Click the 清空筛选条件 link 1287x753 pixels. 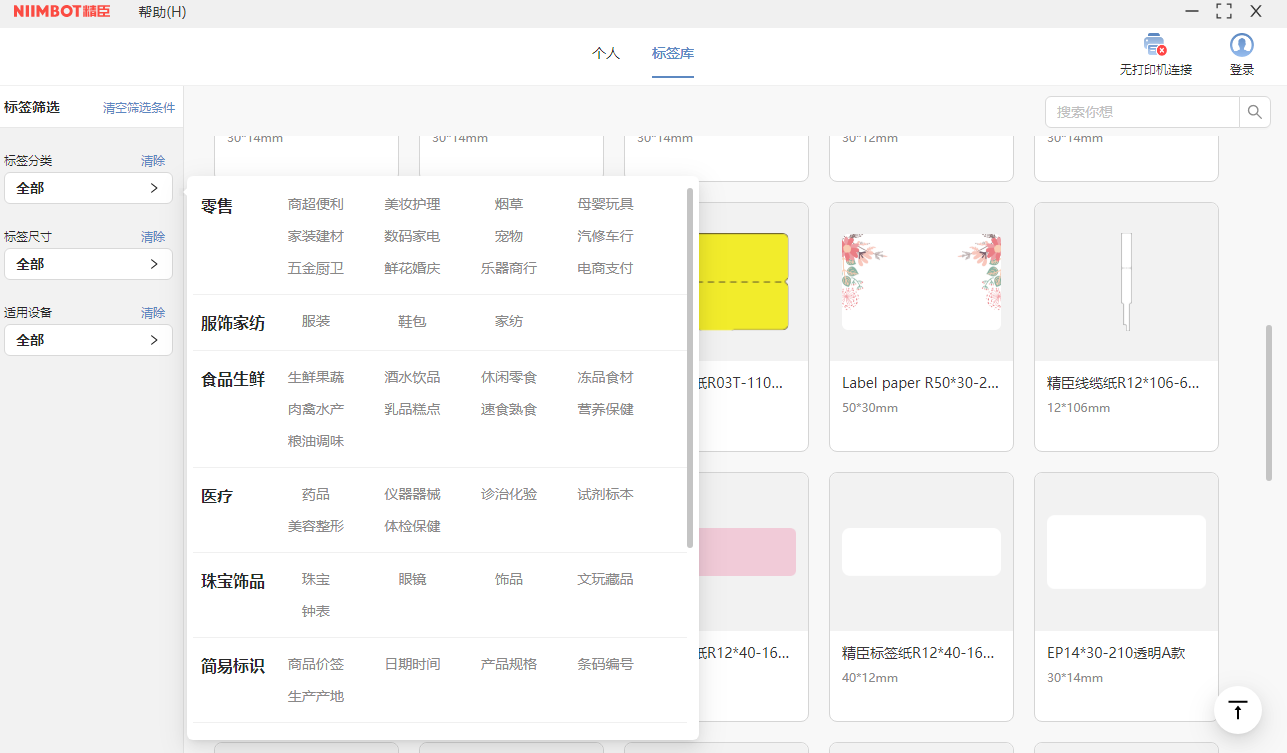point(139,108)
